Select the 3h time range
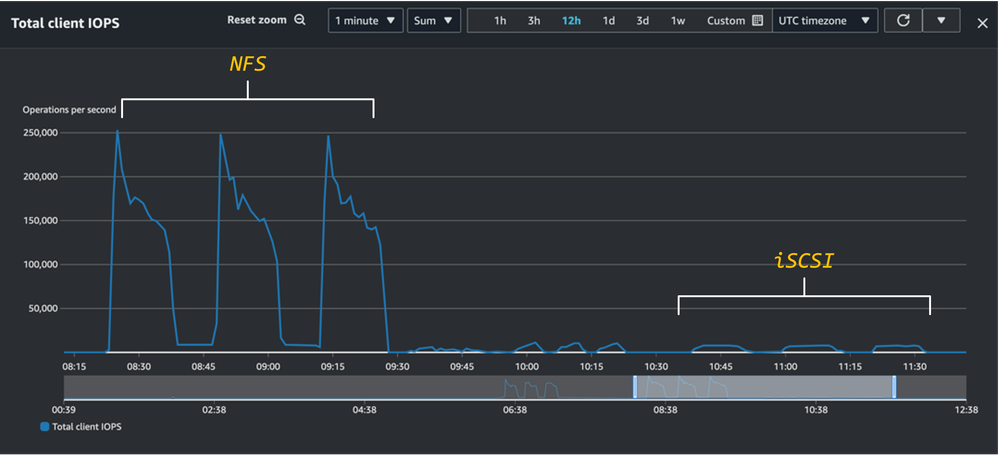Viewport: 999px width, 455px height. click(x=534, y=21)
